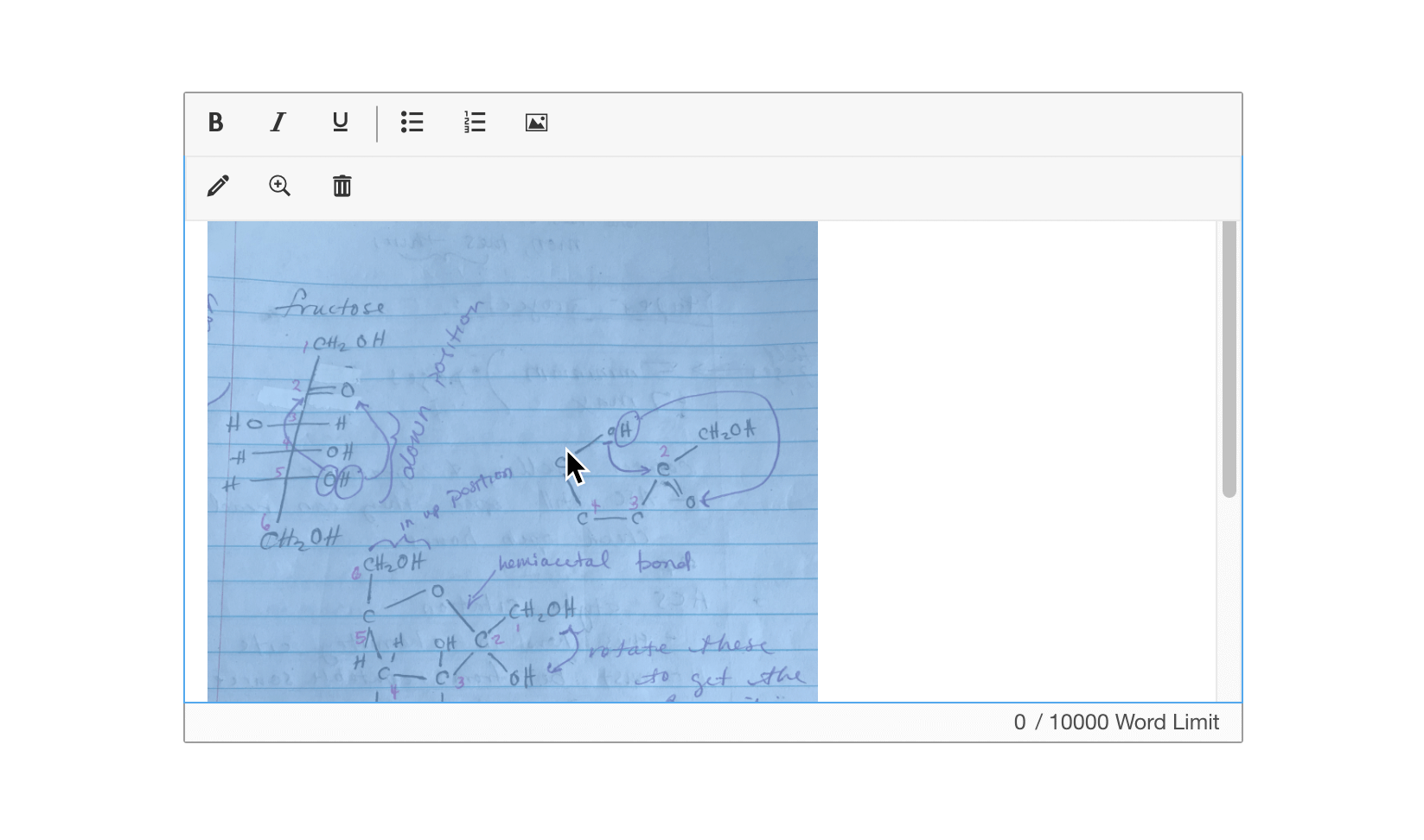Toggle bold formatting
Screen dimensions: 1424x840
pyautogui.click(x=216, y=123)
